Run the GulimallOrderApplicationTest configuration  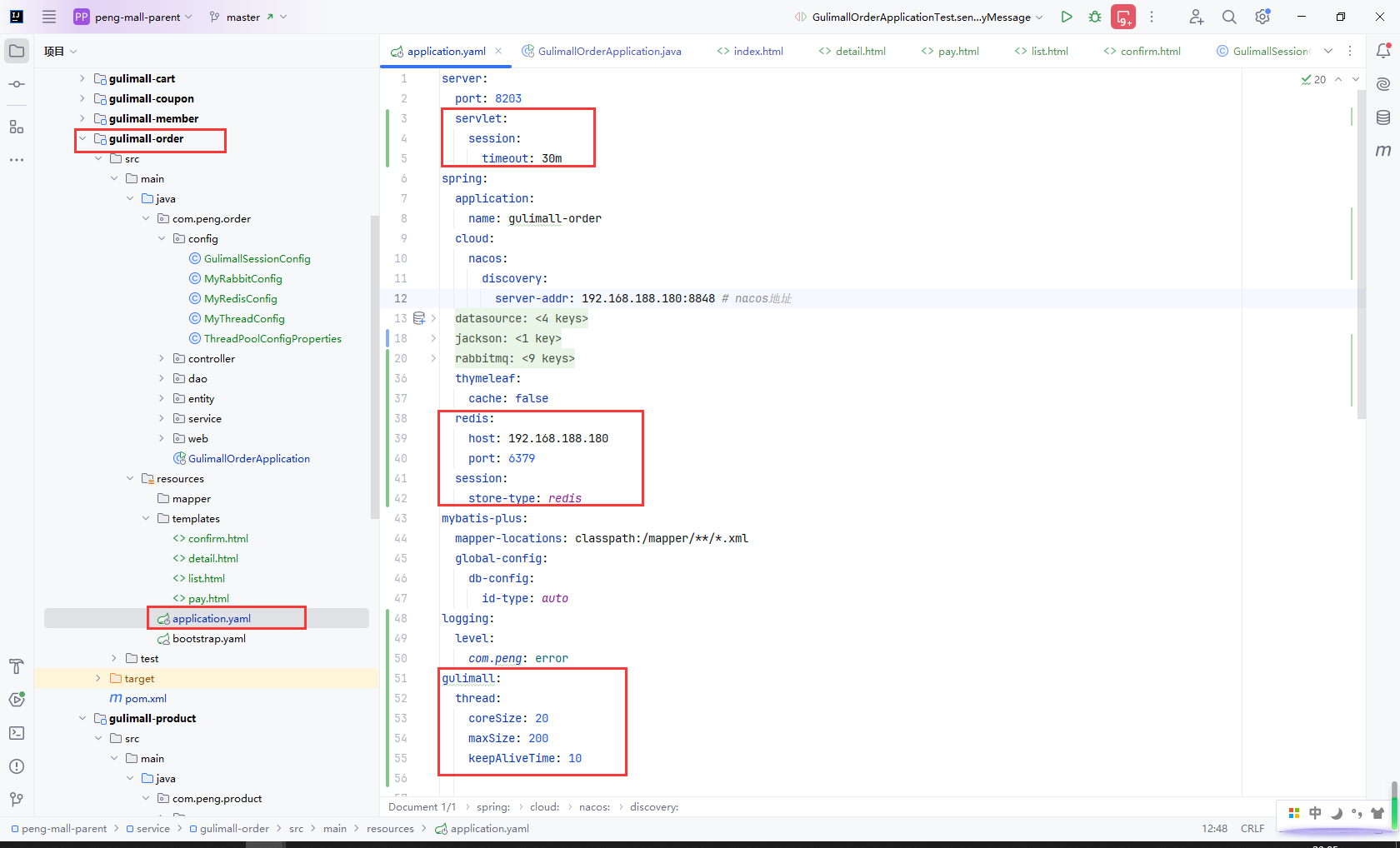[x=1067, y=17]
